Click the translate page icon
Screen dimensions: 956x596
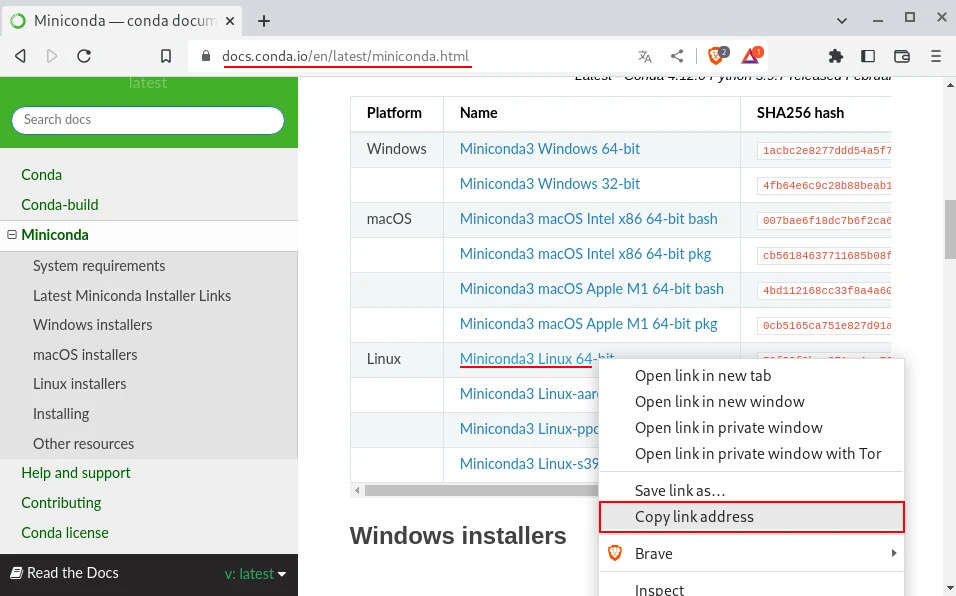click(645, 57)
